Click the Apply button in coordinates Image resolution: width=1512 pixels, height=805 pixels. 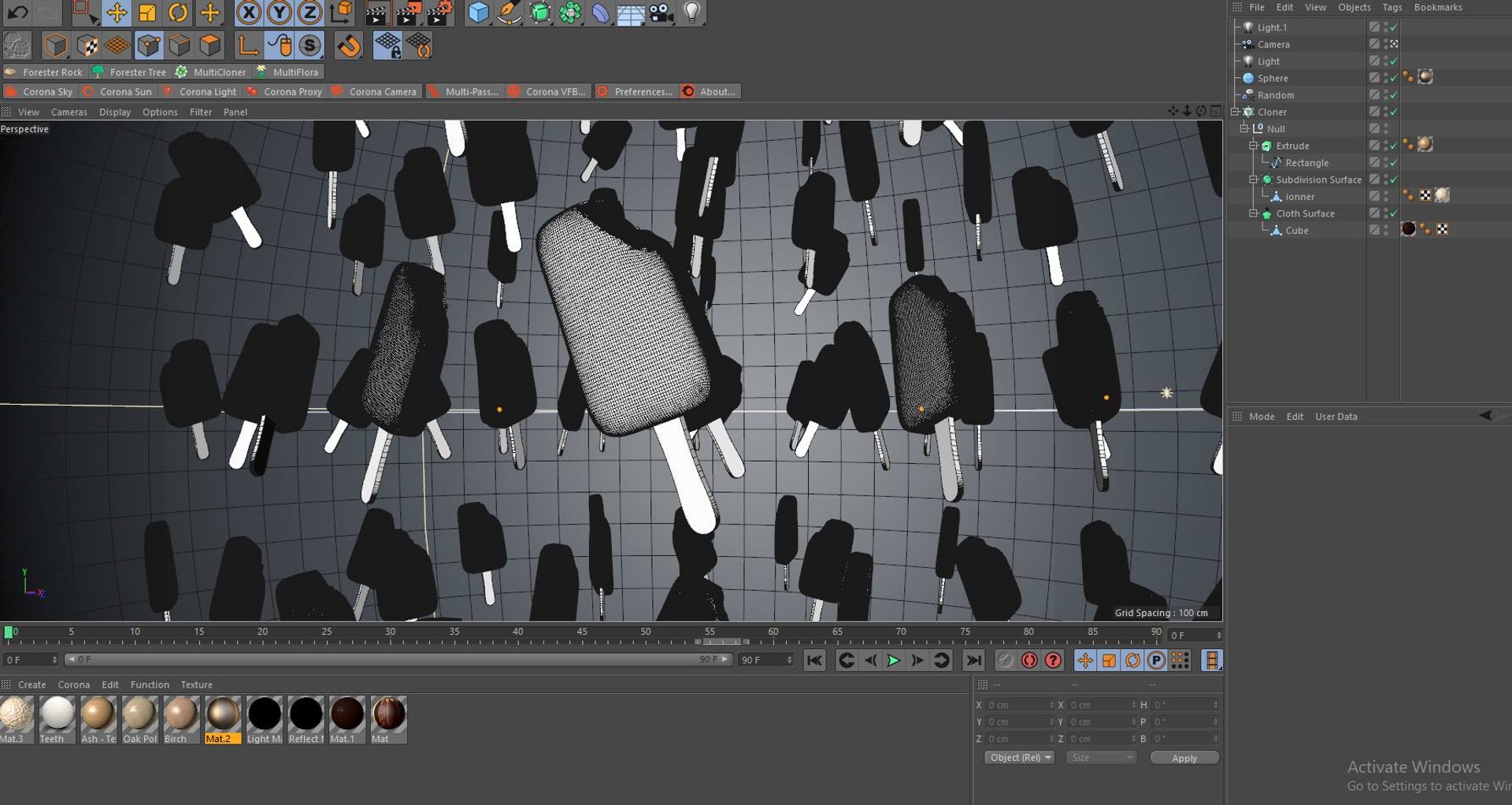[x=1184, y=757]
